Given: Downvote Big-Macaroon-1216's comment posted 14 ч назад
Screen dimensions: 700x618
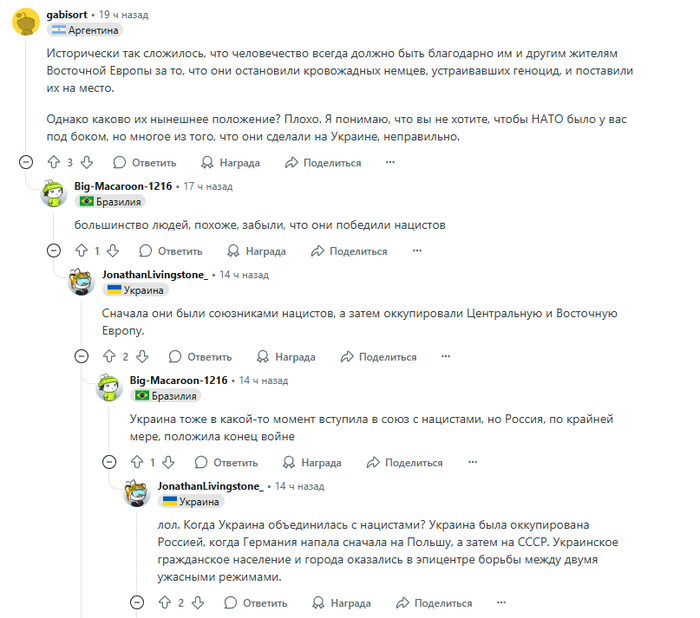Looking at the screenshot, I should click(x=168, y=463).
